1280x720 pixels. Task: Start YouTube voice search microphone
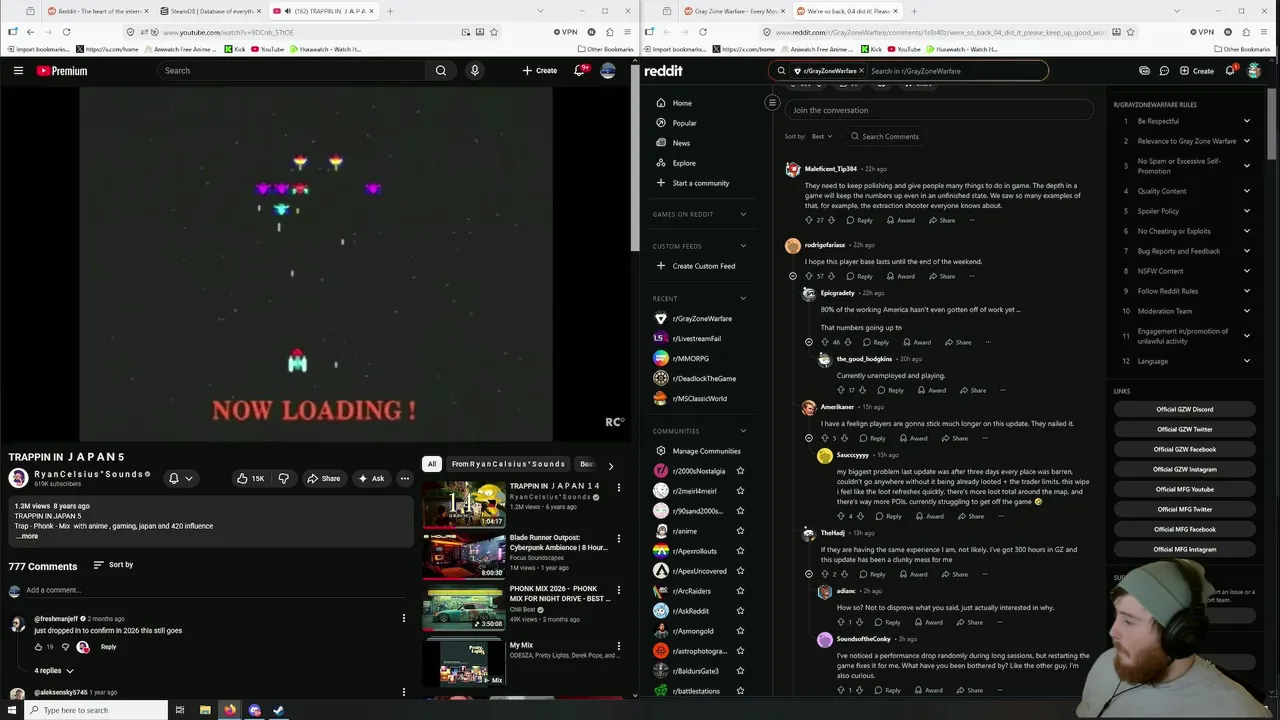click(475, 71)
